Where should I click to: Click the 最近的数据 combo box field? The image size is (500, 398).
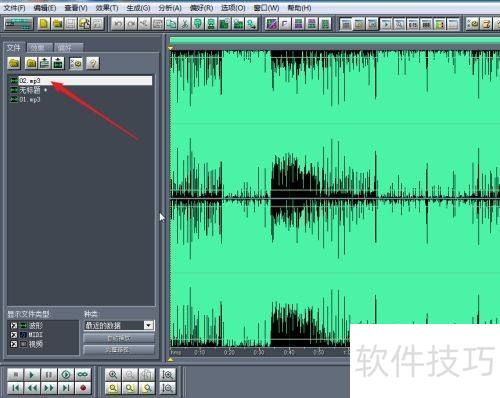(x=119, y=325)
